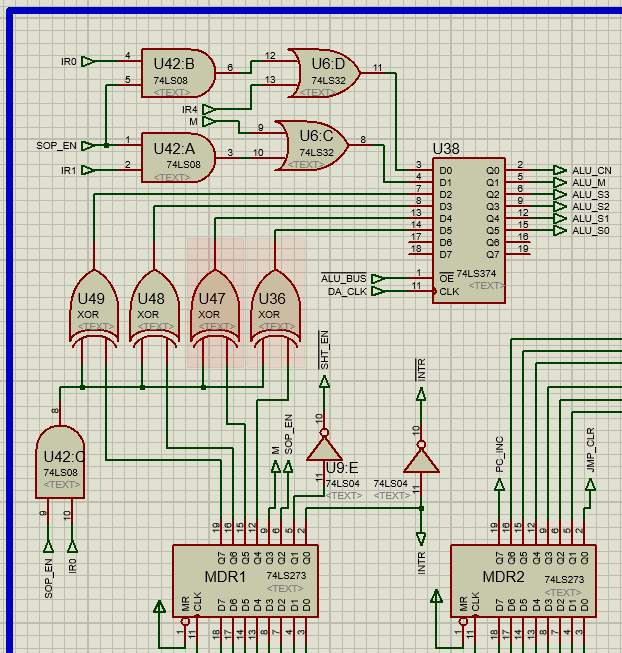622x653 pixels.
Task: Click the unconnected D7 pin 18 of U38
Action: (x=420, y=254)
